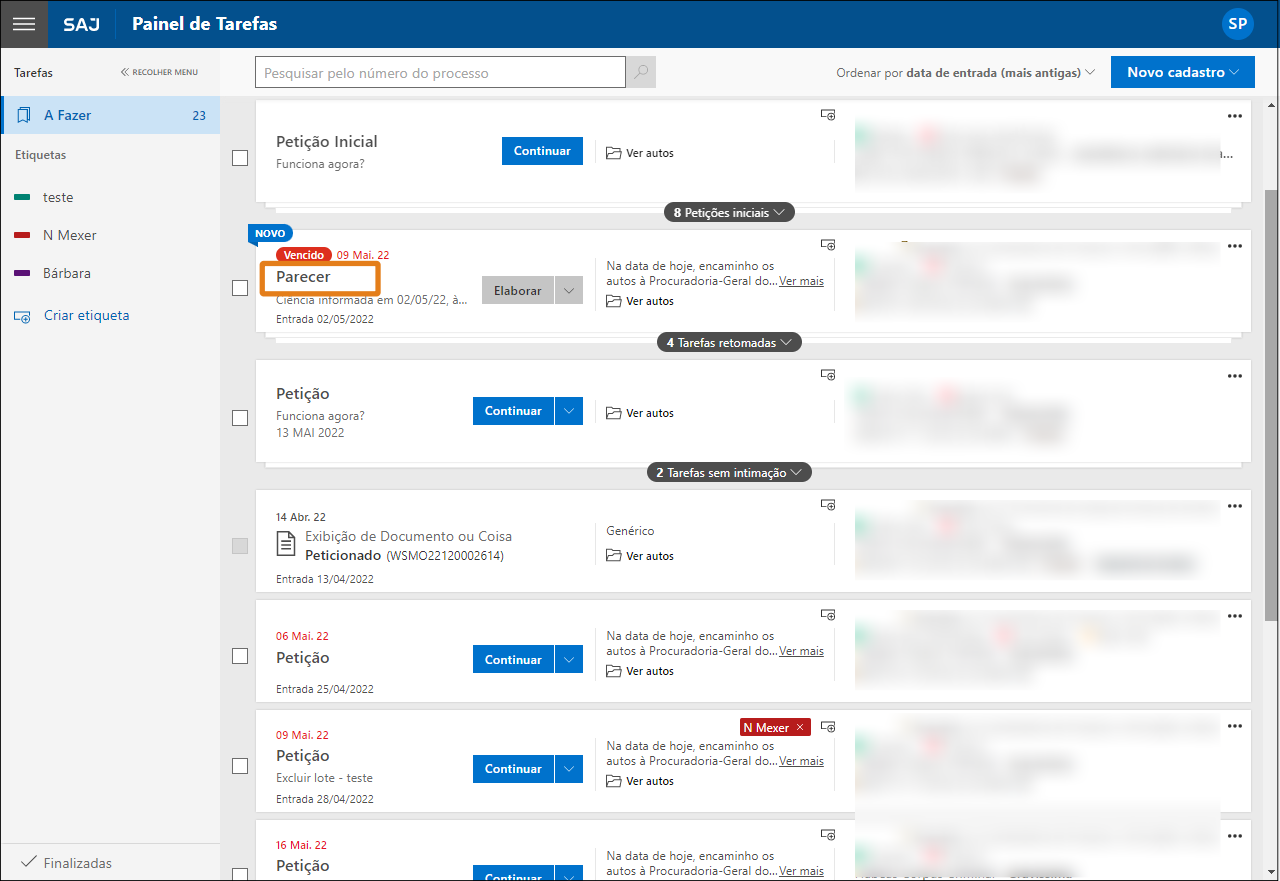Click add-label icon on Petição Inicial card
The image size is (1280, 881).
[x=827, y=115]
